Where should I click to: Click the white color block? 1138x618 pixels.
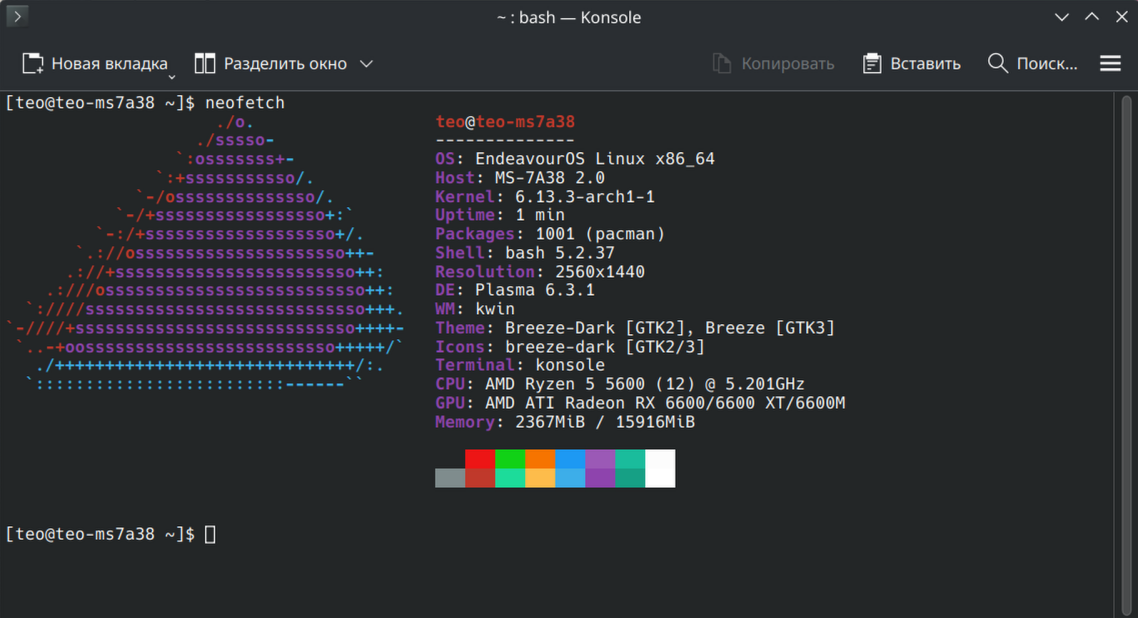(660, 469)
